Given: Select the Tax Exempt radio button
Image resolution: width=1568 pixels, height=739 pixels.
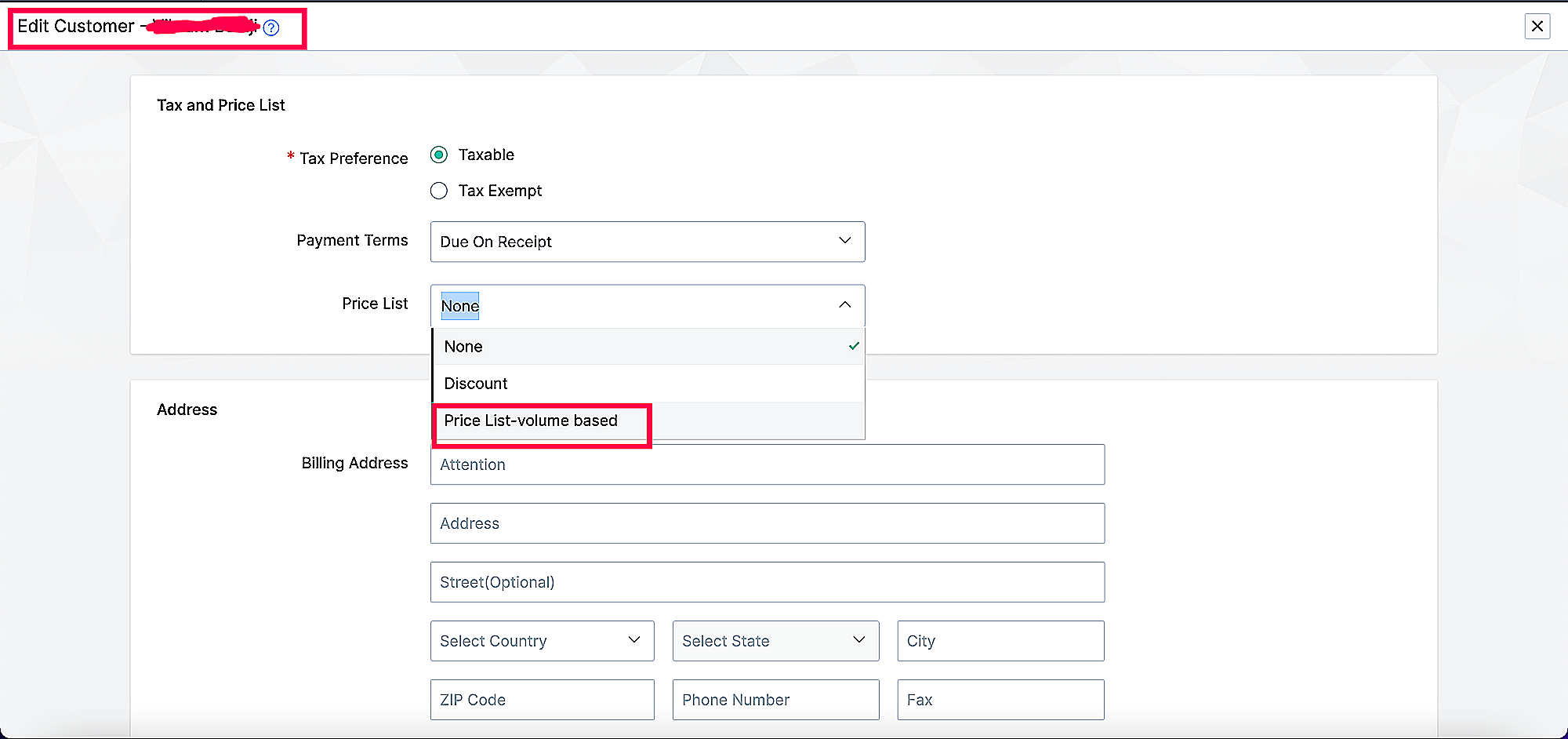Looking at the screenshot, I should (x=439, y=191).
